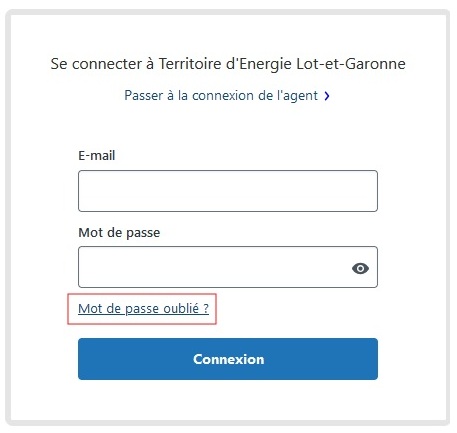Open the 'Mot de passe oublié ?' link

click(143, 309)
